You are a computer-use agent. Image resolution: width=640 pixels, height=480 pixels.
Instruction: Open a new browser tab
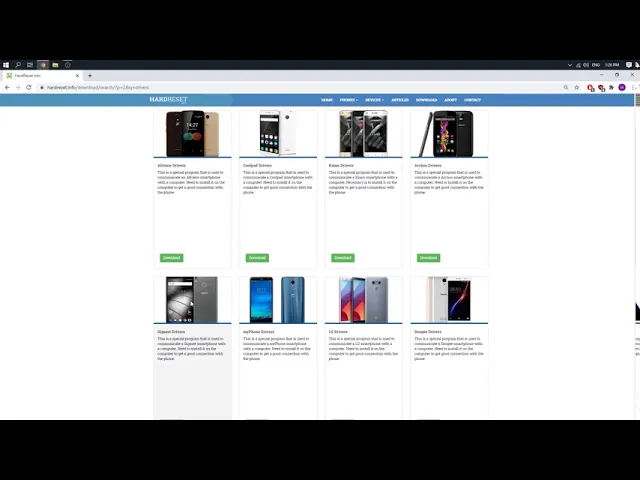tap(90, 76)
